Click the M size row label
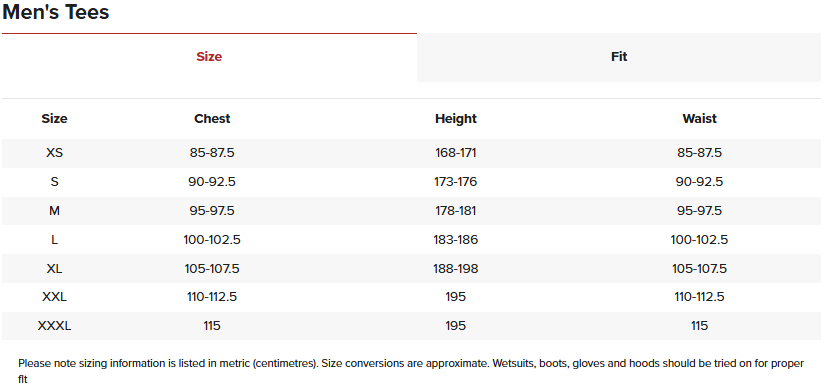Screen dimensions: 835x389 coord(54,210)
